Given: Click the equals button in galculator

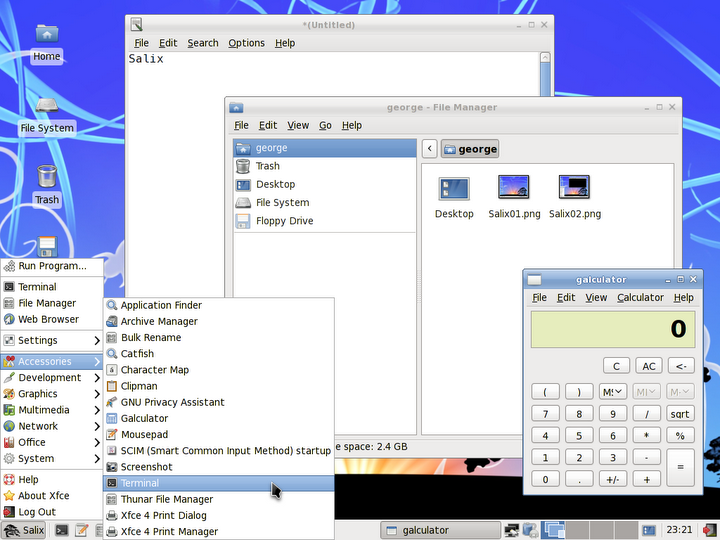Looking at the screenshot, I should 679,467.
